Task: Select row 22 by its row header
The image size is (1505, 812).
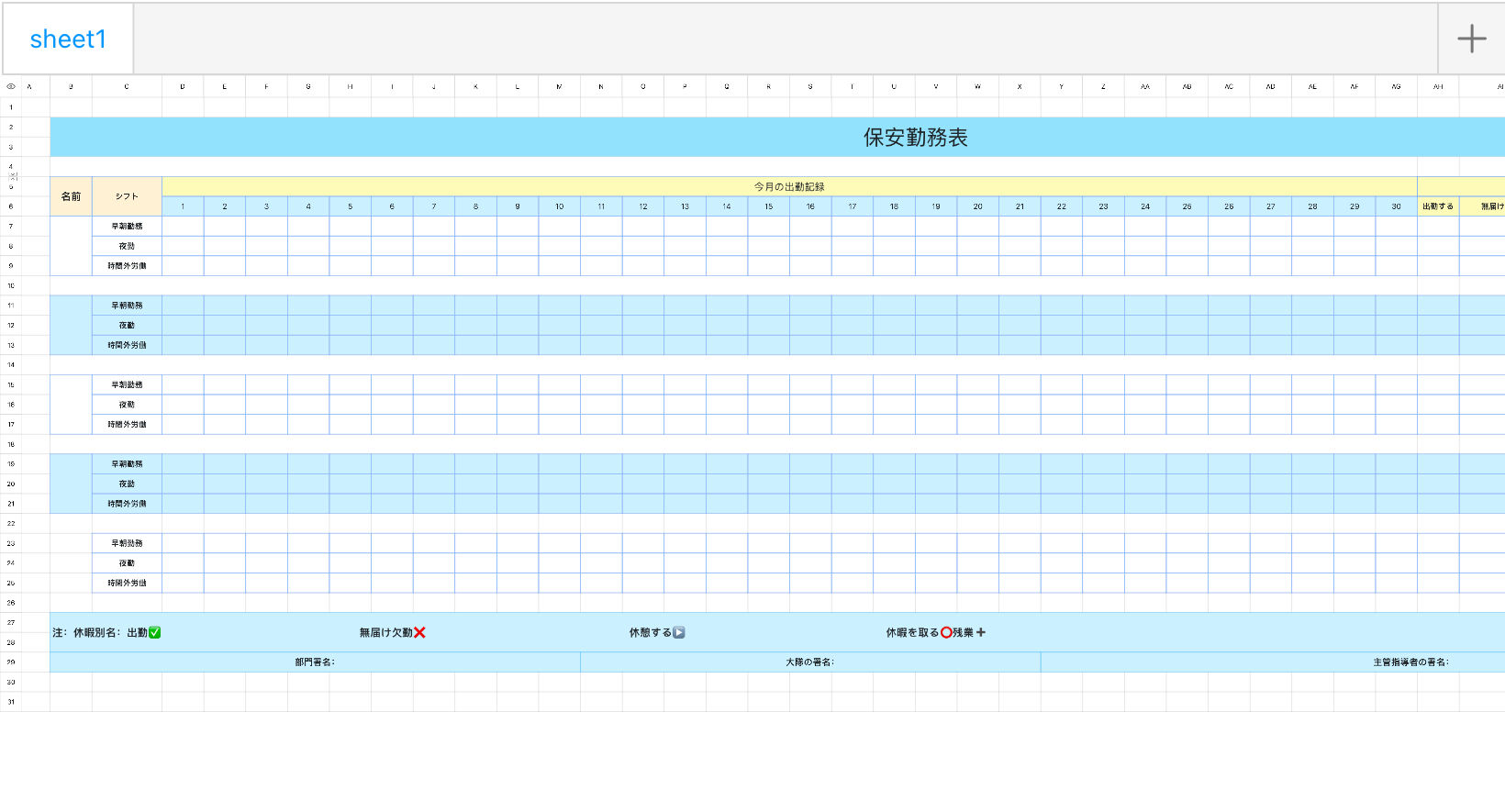Action: [x=11, y=523]
